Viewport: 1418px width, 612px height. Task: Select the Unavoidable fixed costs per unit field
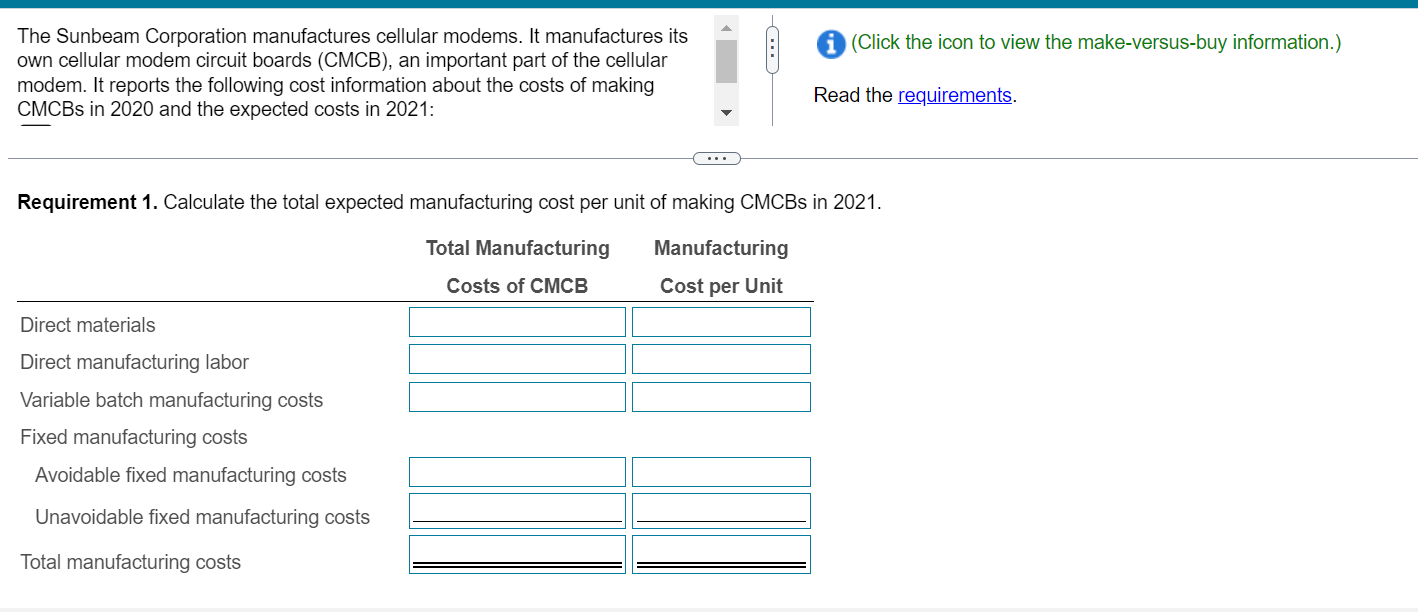720,509
